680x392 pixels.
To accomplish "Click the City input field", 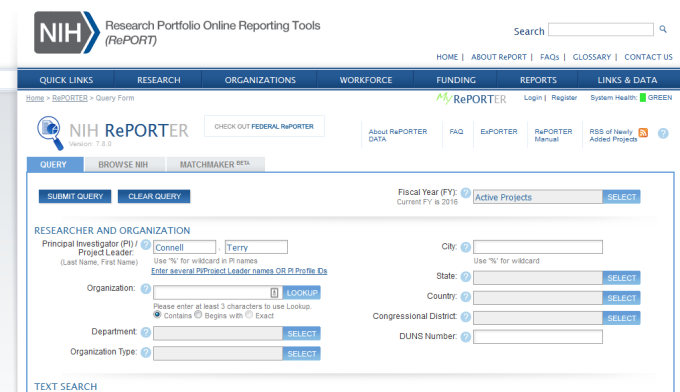I will click(x=538, y=247).
